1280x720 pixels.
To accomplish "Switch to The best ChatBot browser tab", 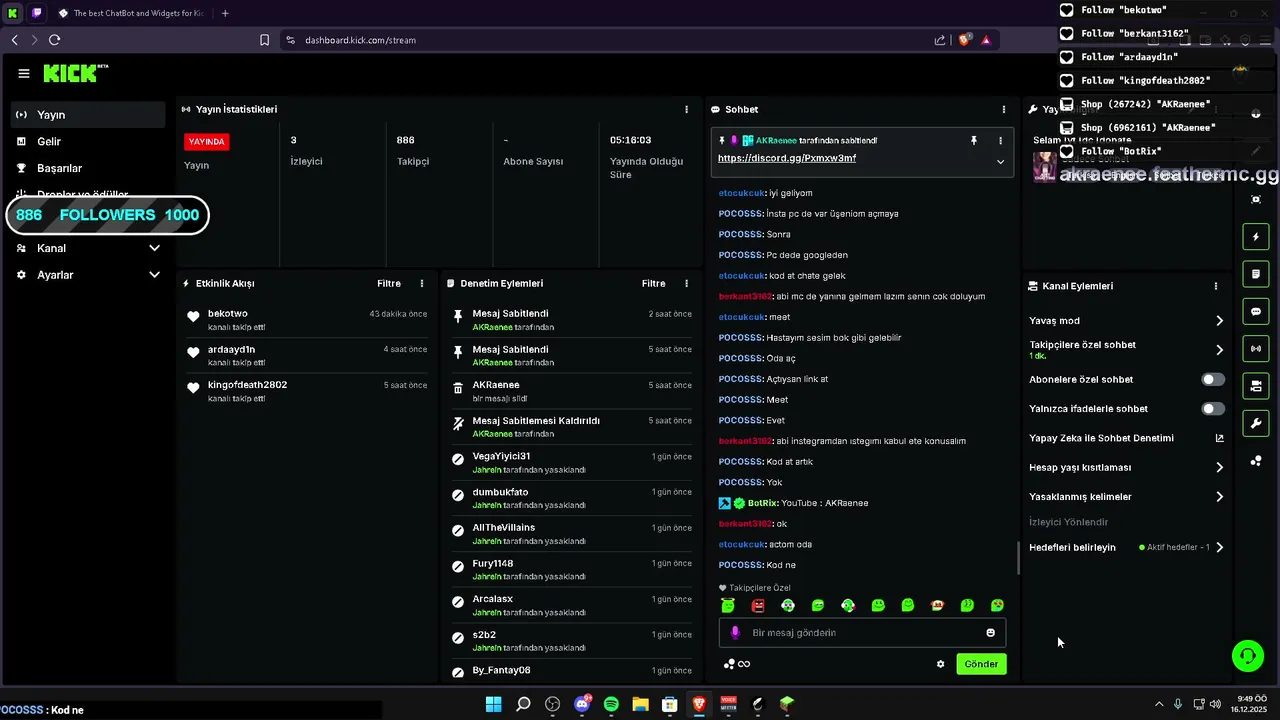I will coord(130,13).
